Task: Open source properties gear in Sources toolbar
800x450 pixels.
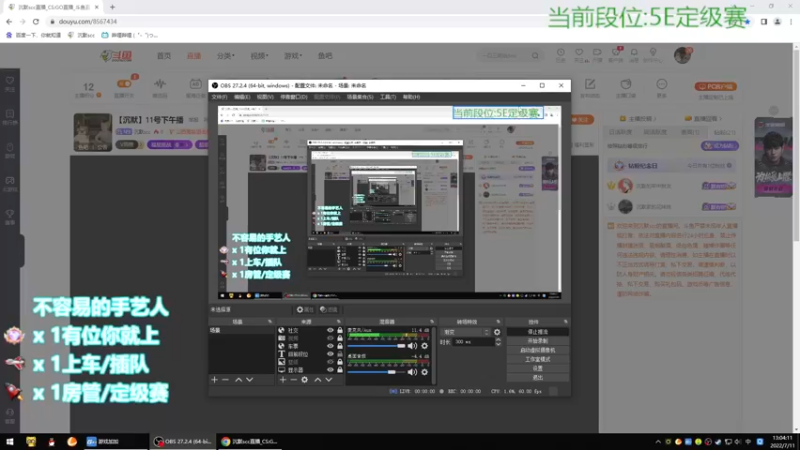Action: (305, 380)
